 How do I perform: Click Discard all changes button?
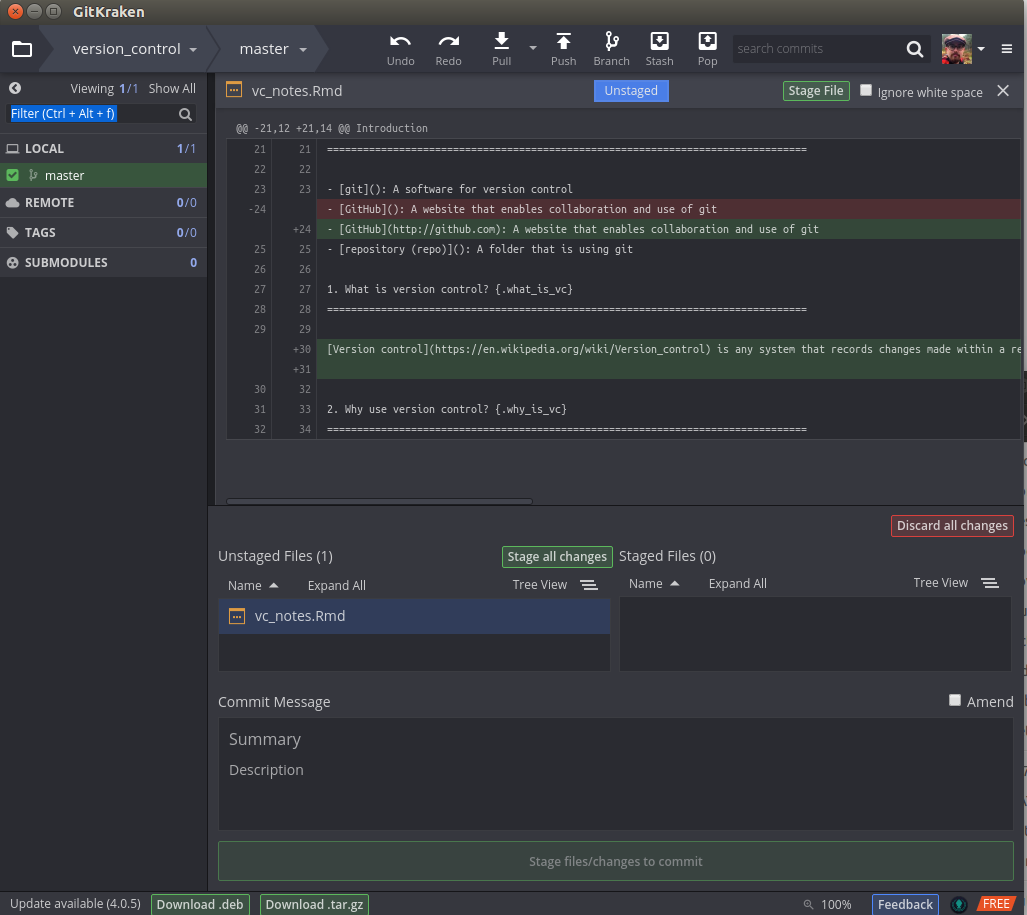[952, 526]
